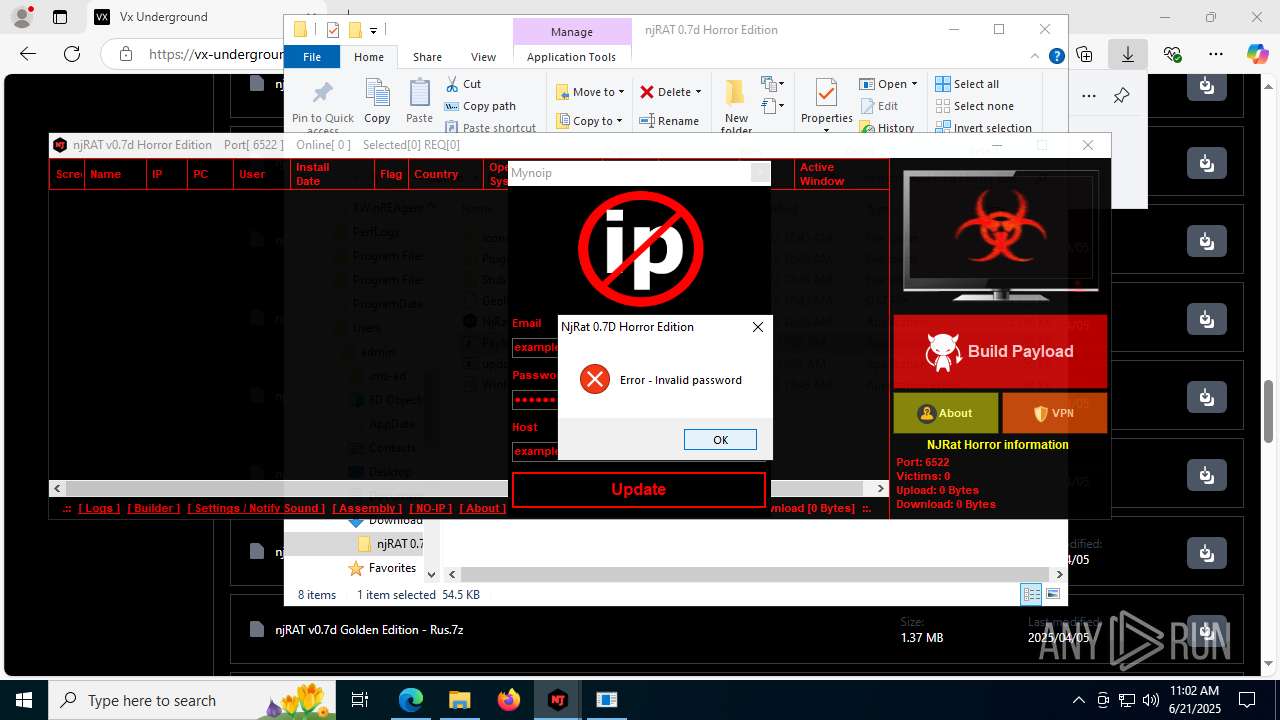The image size is (1280, 720).
Task: Open Edge Copilot icon
Action: 1257,54
